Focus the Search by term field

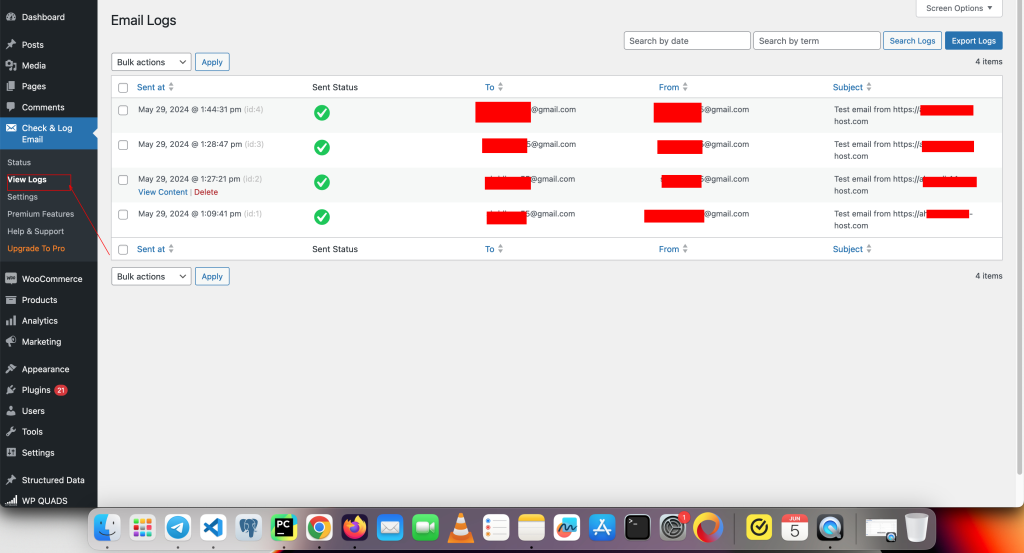click(817, 40)
